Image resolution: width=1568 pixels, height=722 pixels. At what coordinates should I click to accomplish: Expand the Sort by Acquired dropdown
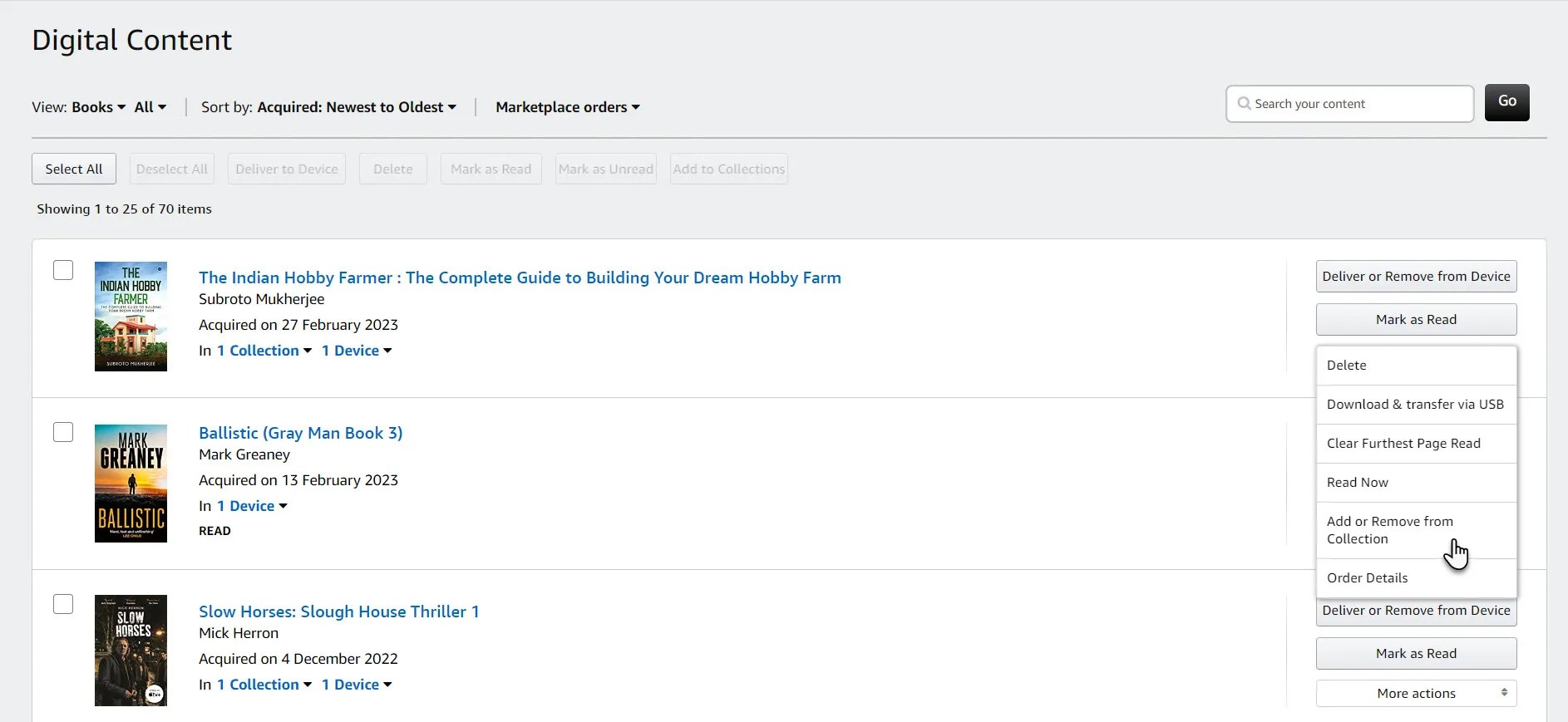tap(357, 107)
